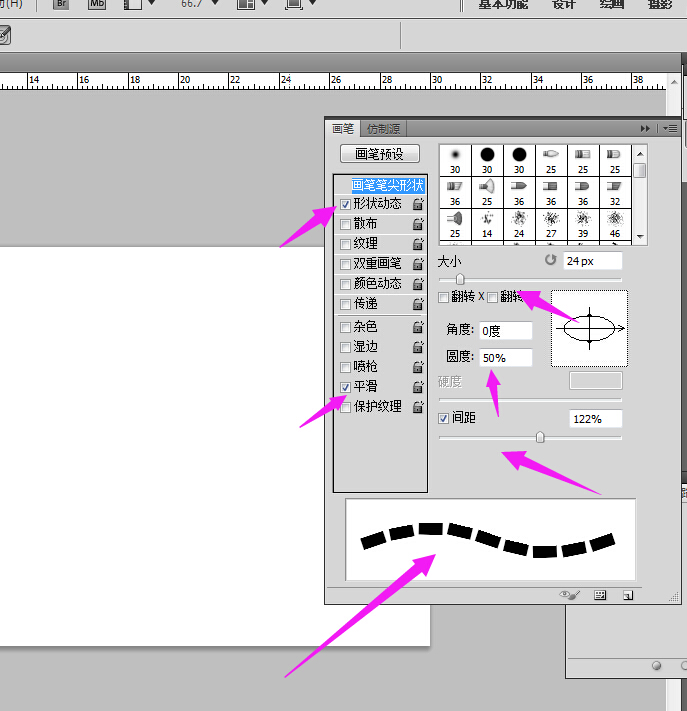The height and width of the screenshot is (711, 687).
Task: Open the zoom level 66.7 dropdown arrow
Action: 215,3
